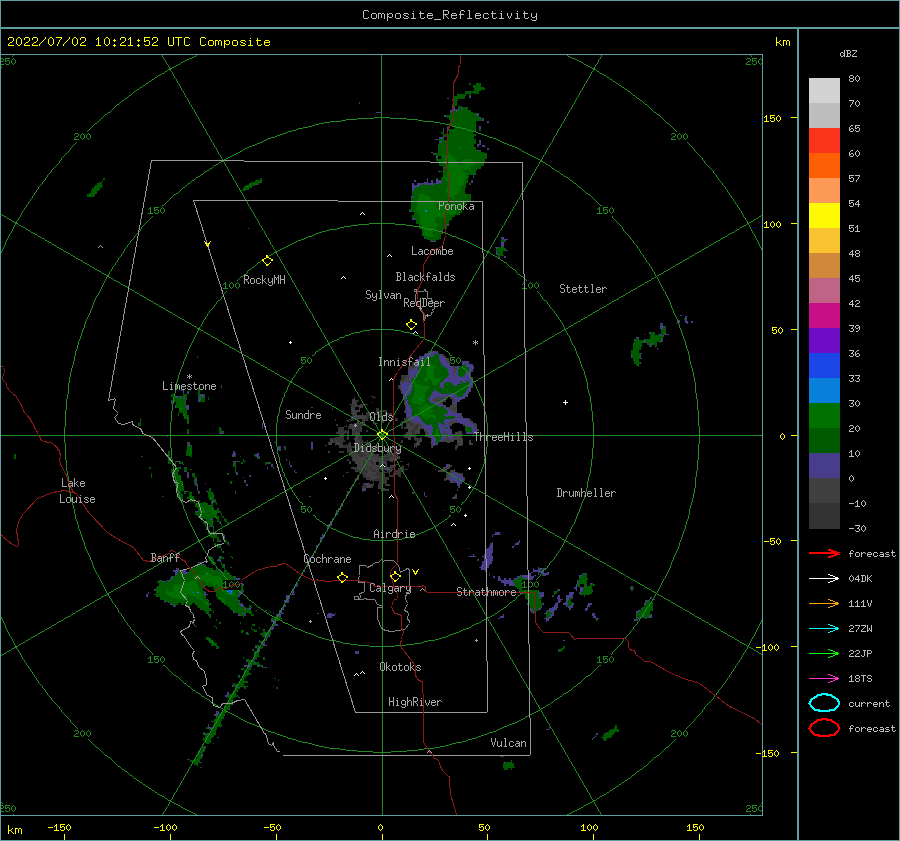This screenshot has height=841, width=900.
Task: Click the Stettler city label
Action: (583, 289)
